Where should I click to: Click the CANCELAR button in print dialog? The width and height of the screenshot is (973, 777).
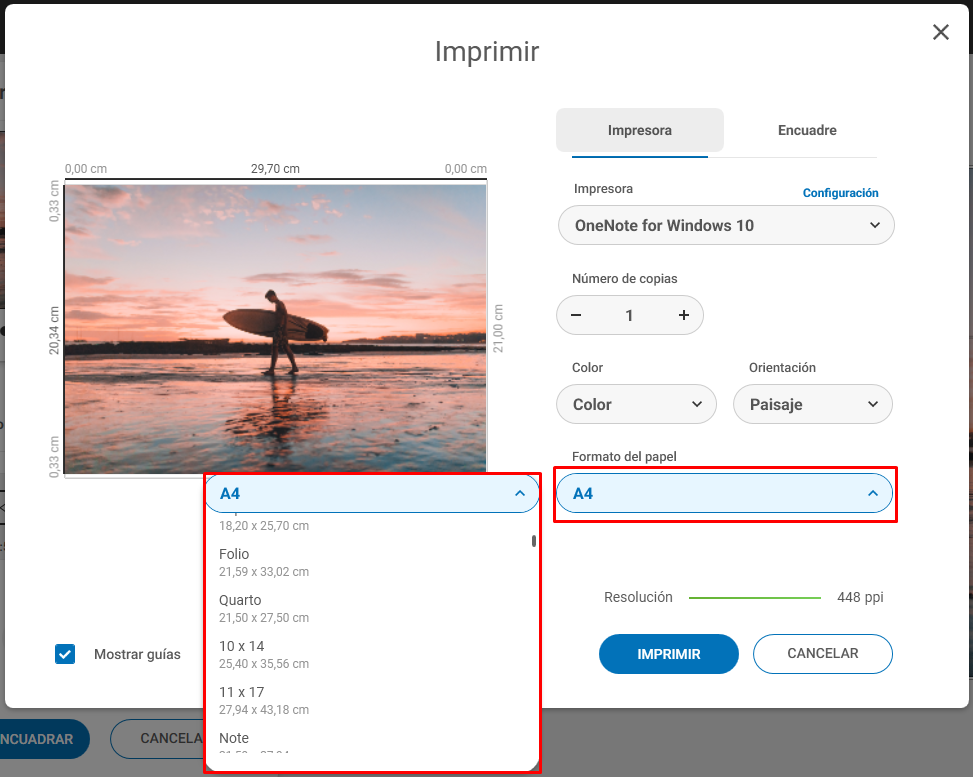tap(823, 654)
